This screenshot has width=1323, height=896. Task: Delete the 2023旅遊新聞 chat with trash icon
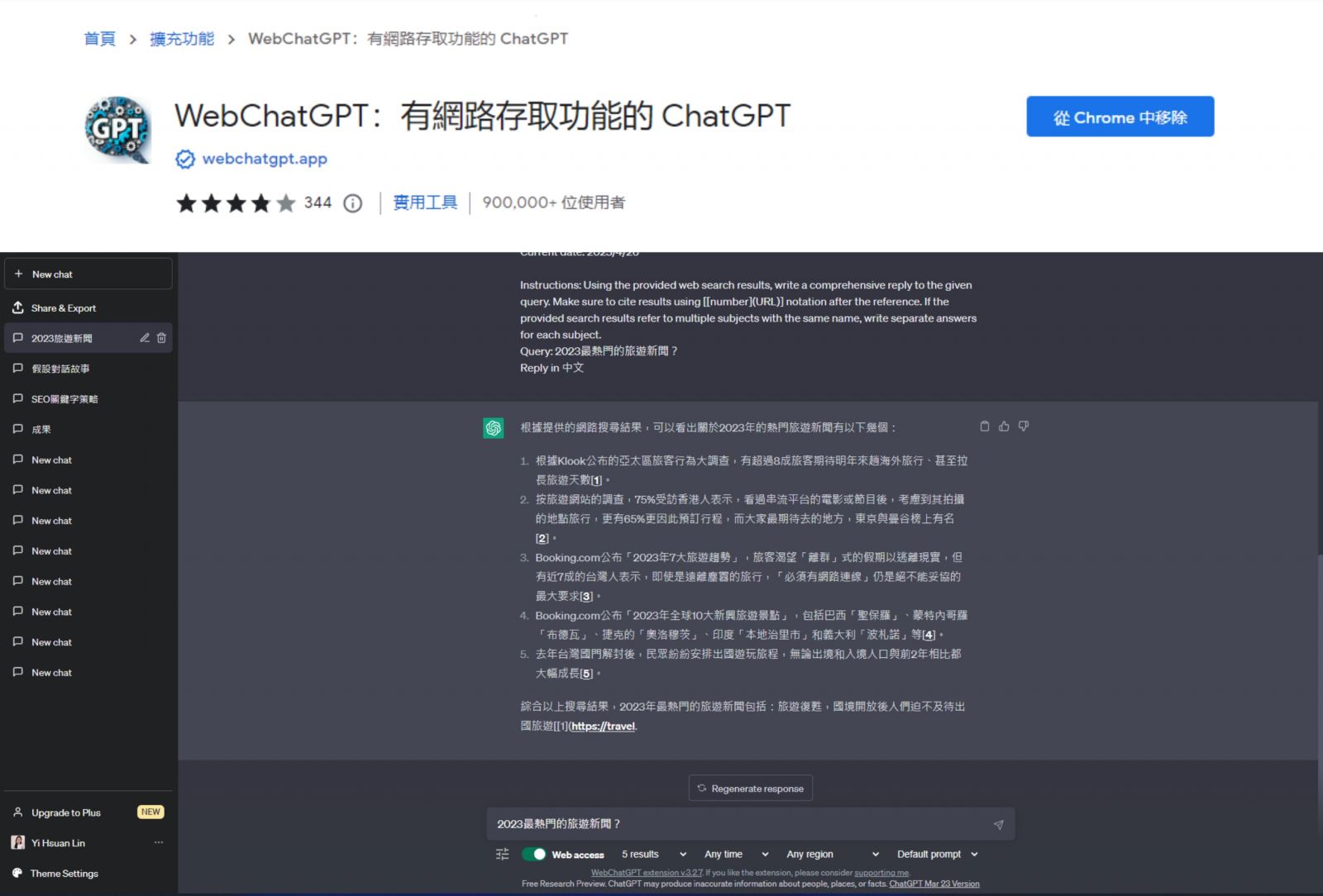pyautogui.click(x=161, y=337)
